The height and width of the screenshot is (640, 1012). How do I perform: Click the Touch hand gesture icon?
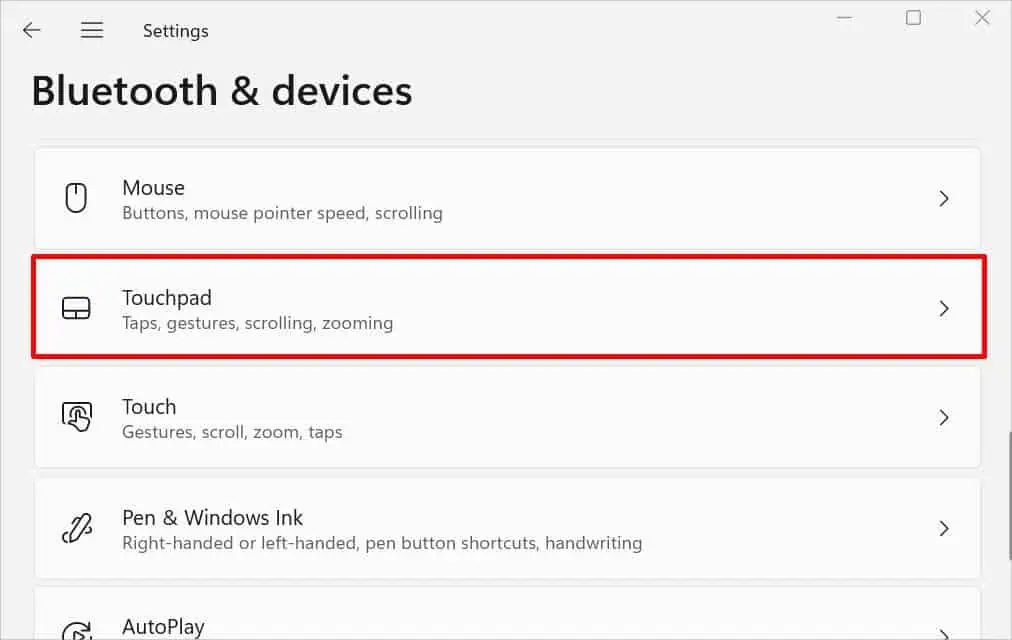76,417
